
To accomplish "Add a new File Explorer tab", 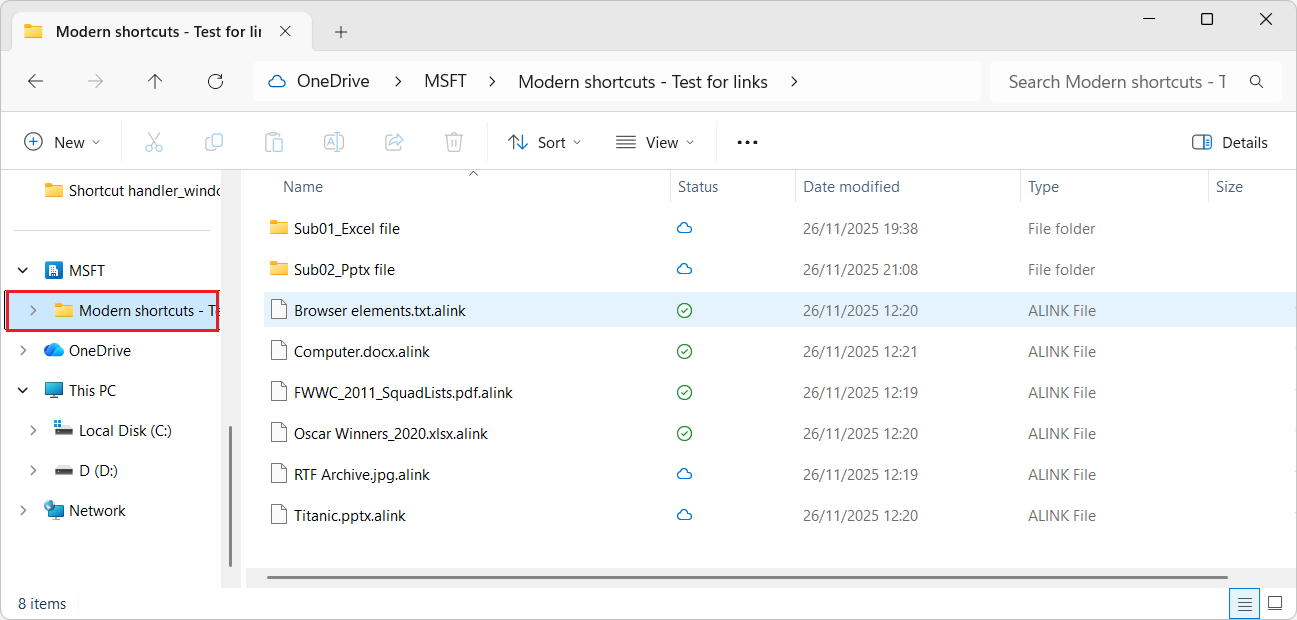I will [x=341, y=32].
